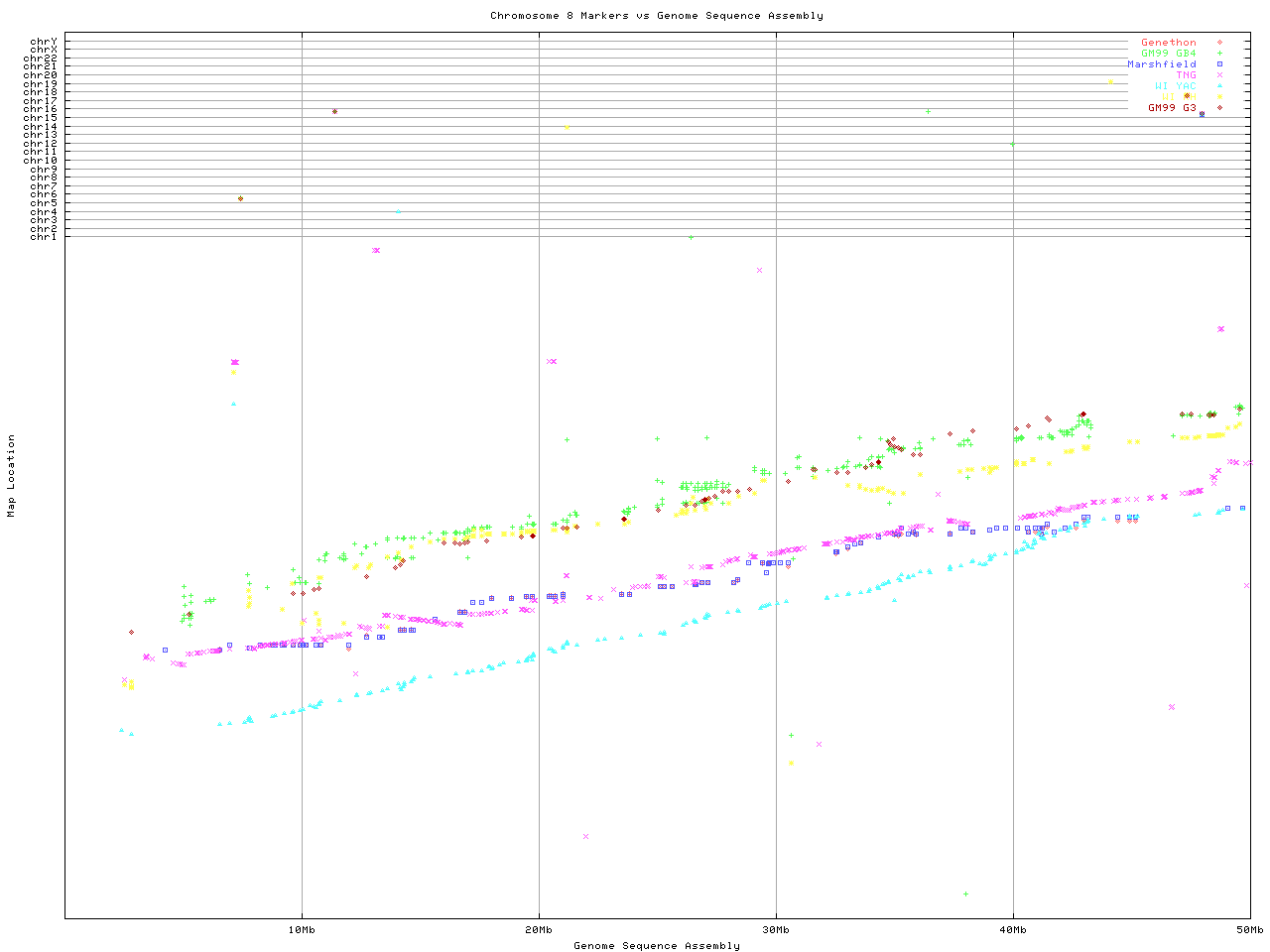Click the Genethon diamond legend marker
Screen dimensions: 1270x952
pyautogui.click(x=1219, y=43)
